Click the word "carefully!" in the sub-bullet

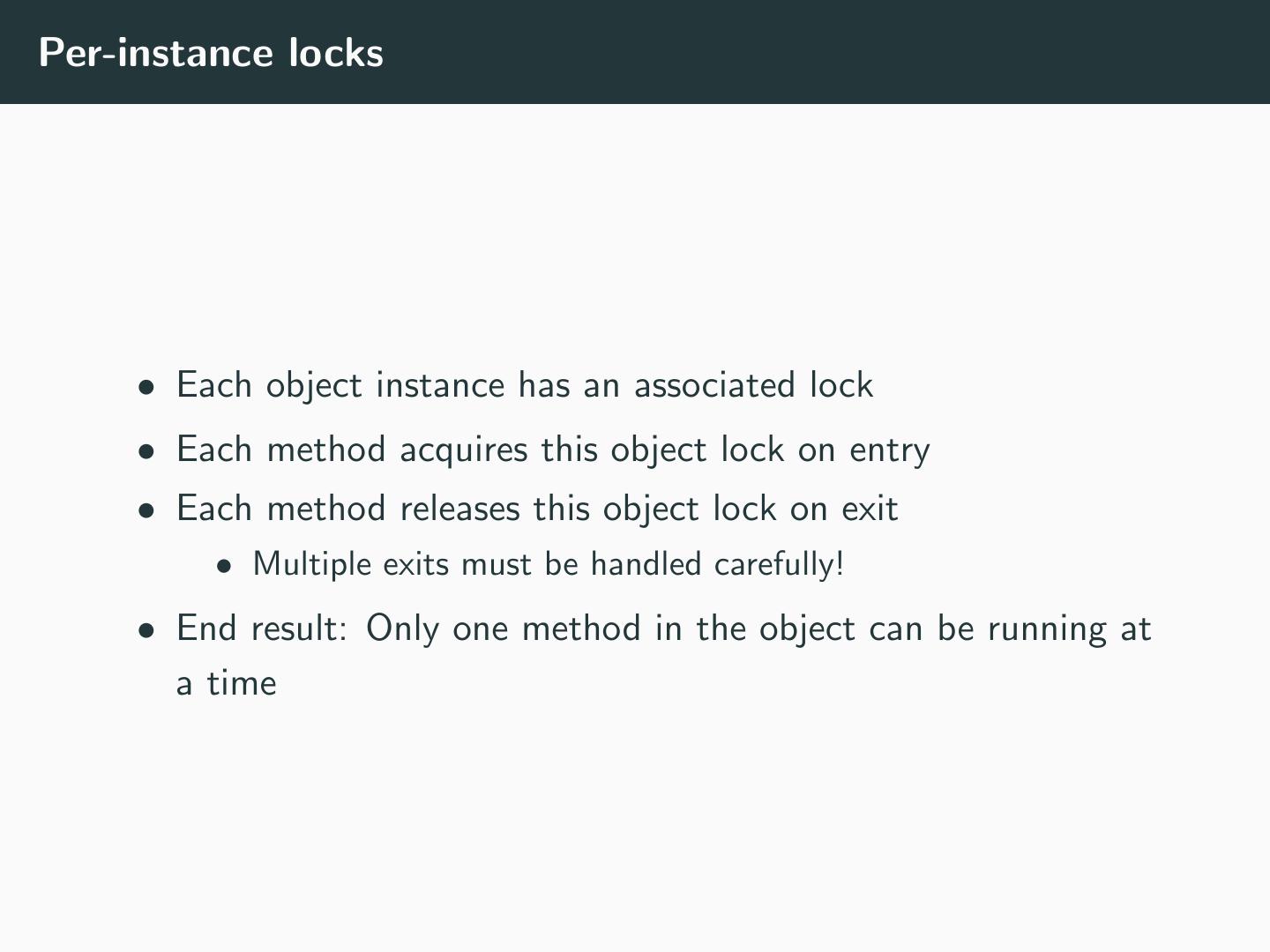(779, 564)
